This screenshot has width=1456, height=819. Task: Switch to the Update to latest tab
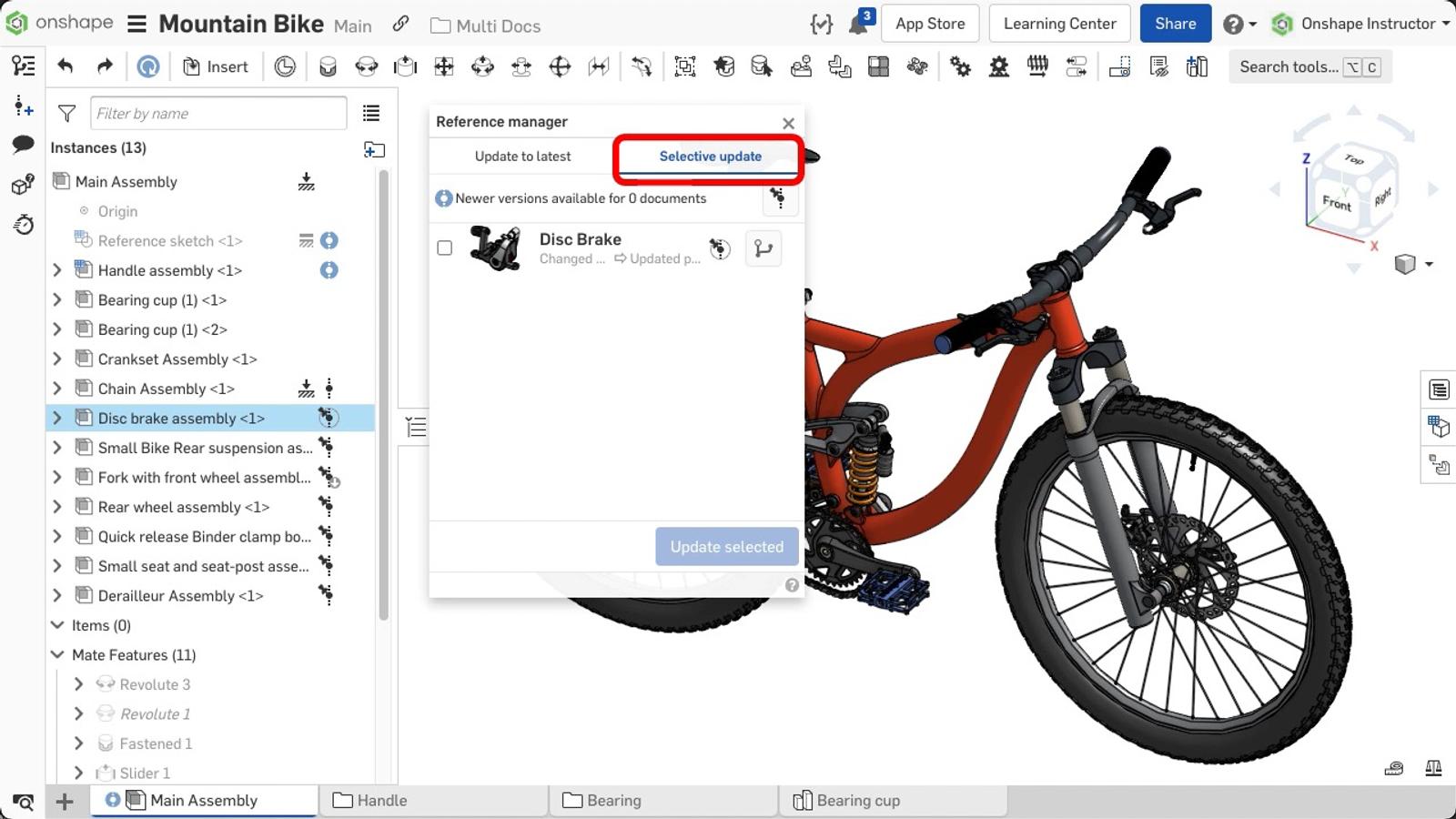point(522,156)
